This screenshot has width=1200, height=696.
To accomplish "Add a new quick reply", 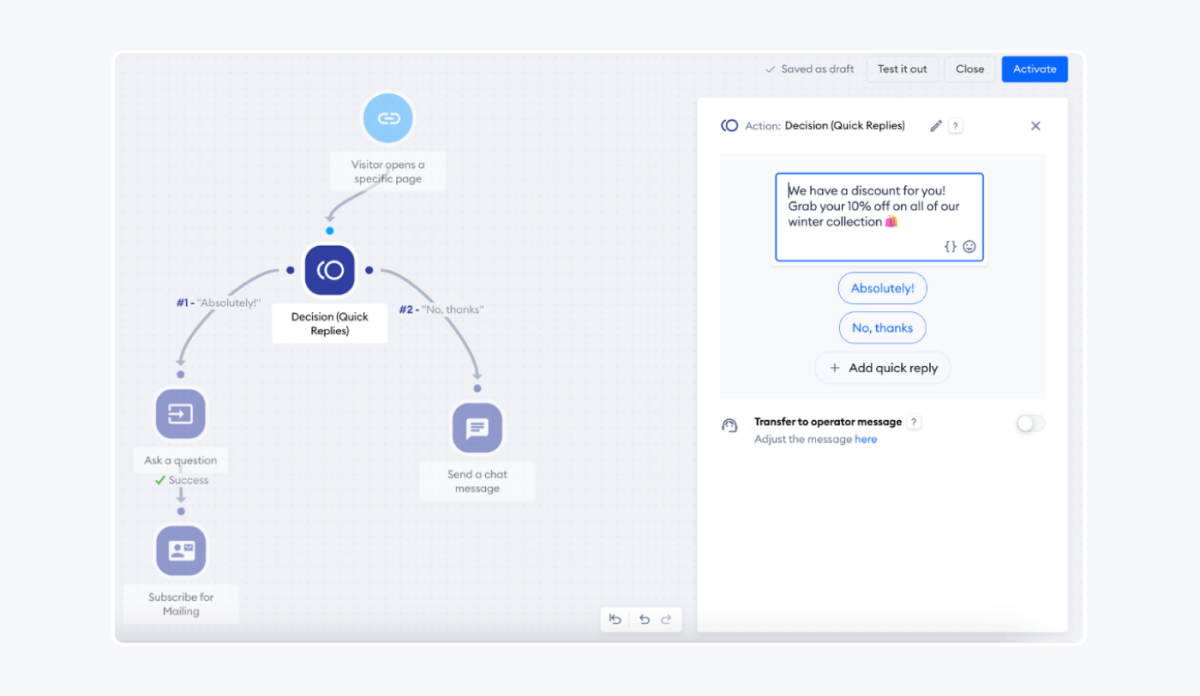I will click(882, 367).
